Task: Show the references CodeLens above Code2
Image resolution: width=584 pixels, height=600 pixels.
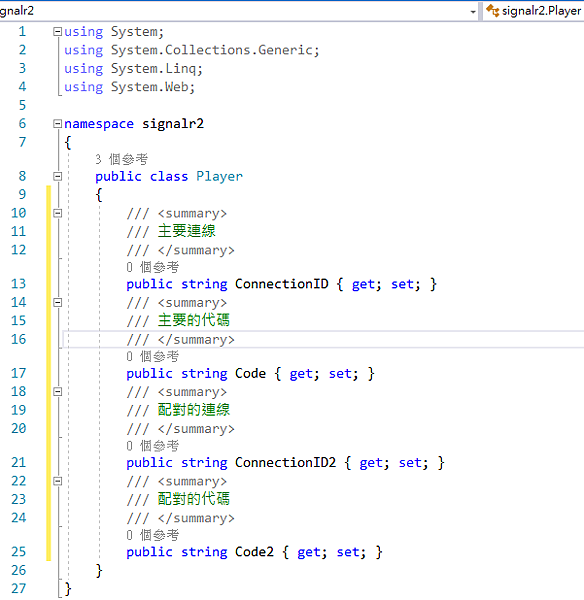Action: [152, 535]
